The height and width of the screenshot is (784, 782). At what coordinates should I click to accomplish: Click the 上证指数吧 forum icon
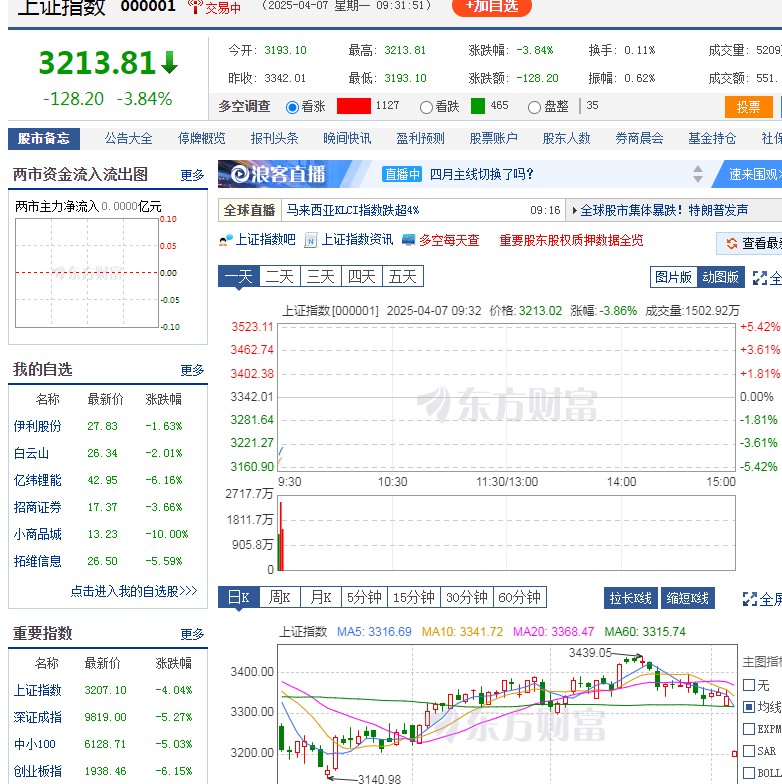tap(226, 240)
